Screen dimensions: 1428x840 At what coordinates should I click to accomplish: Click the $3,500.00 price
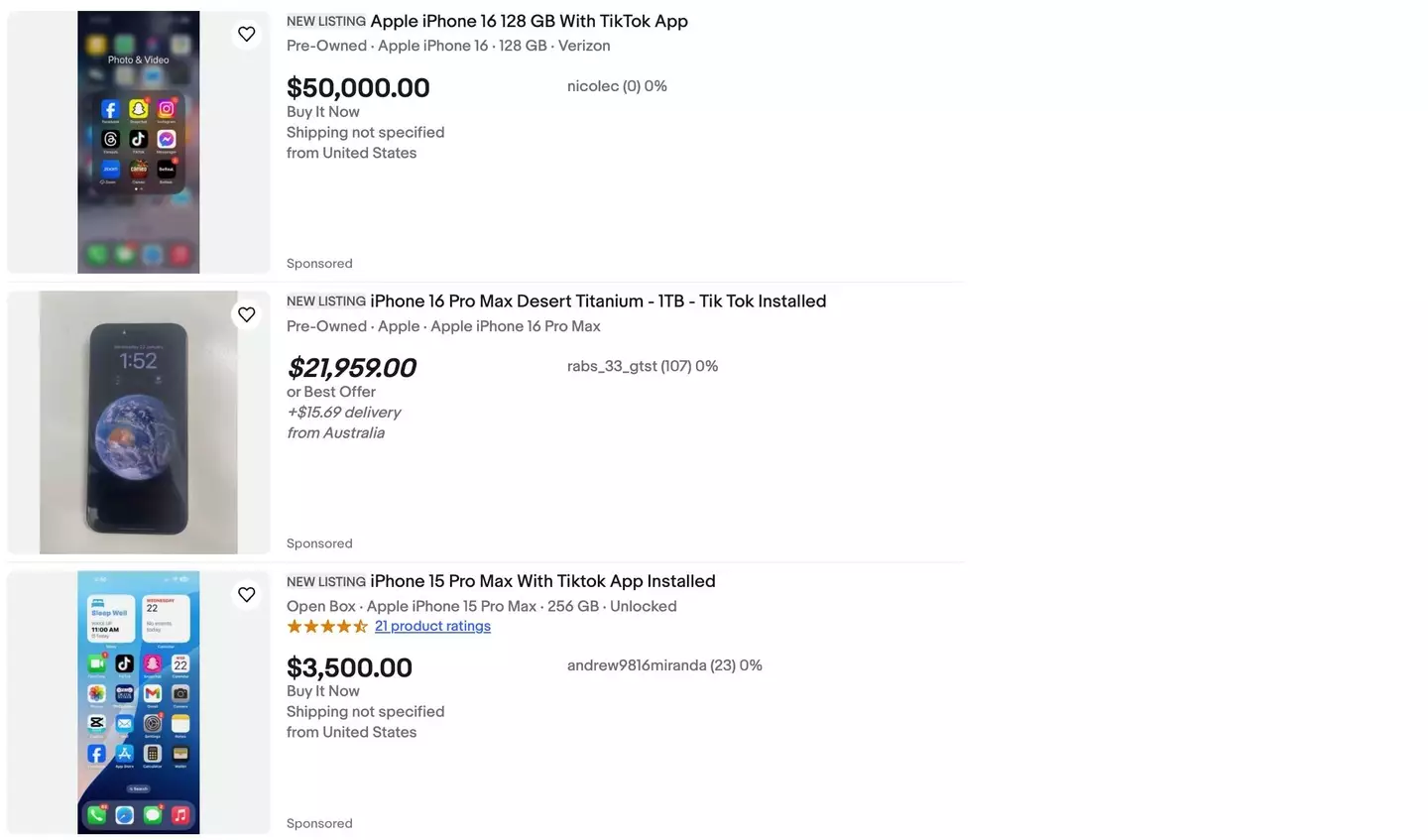[349, 667]
